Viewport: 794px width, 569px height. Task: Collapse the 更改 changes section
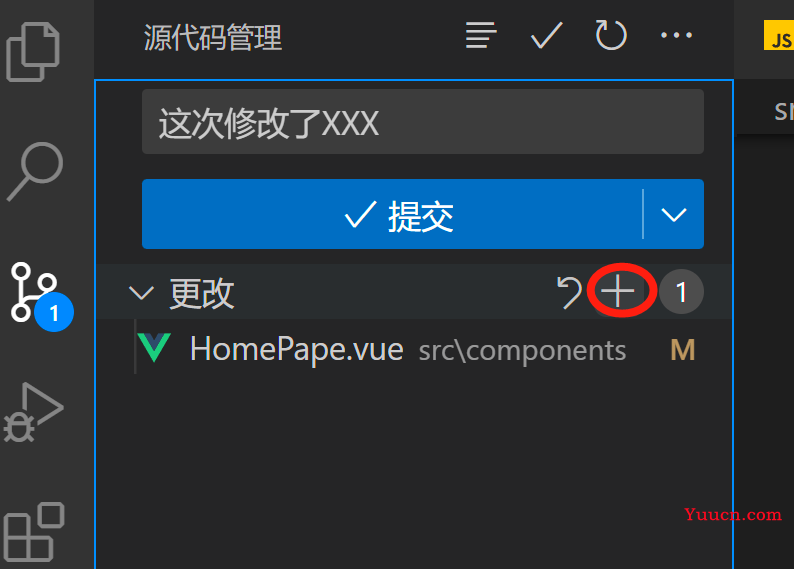pyautogui.click(x=141, y=293)
